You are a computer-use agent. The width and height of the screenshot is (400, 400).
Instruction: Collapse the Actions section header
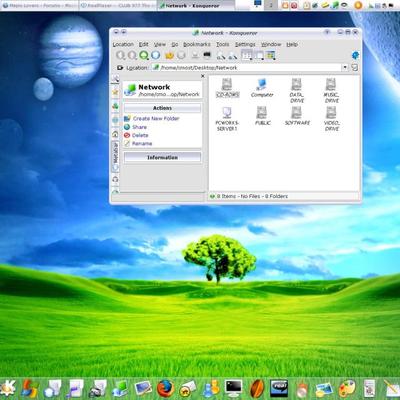pos(162,108)
